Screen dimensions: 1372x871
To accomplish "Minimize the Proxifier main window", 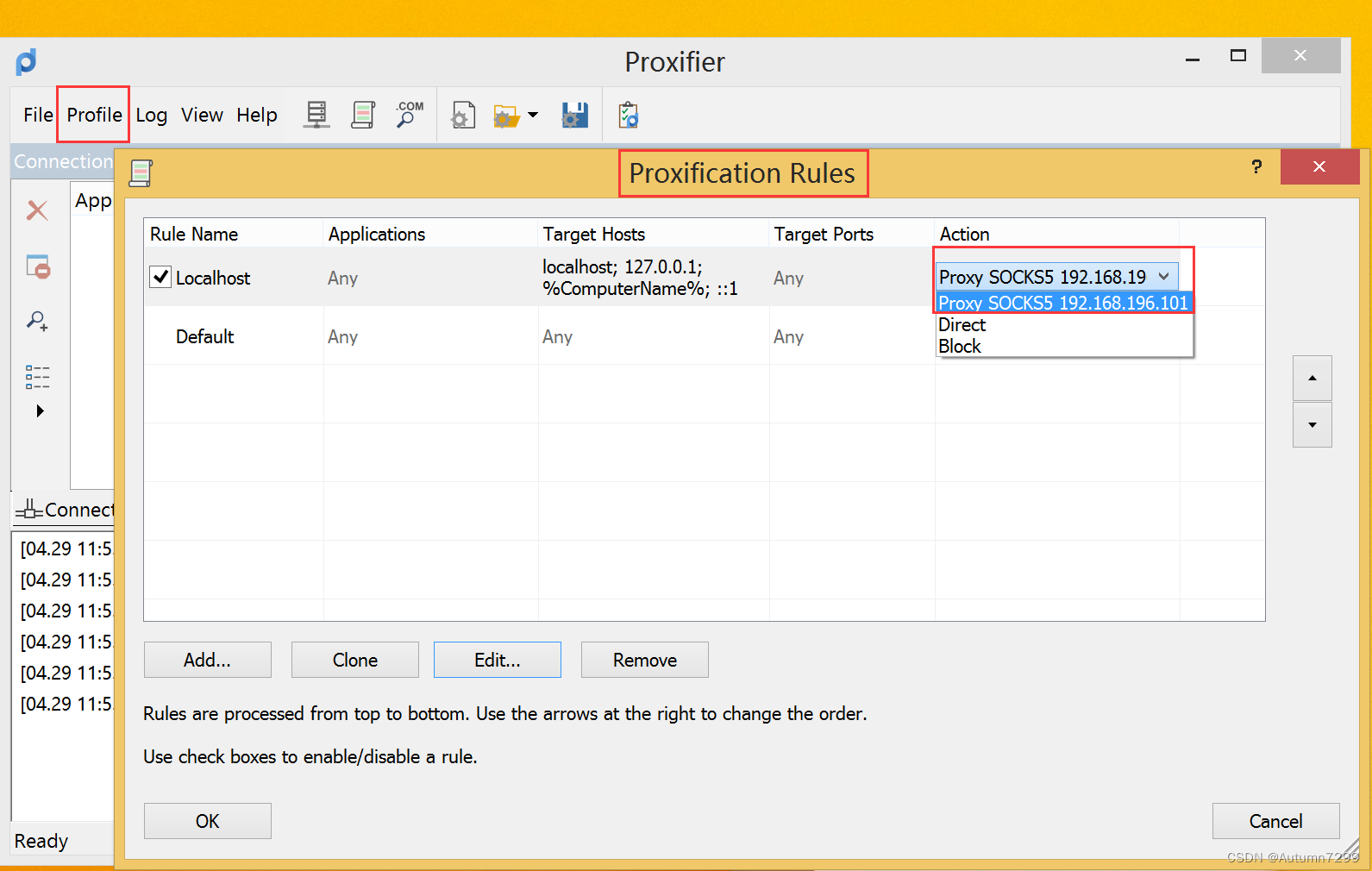I will click(1193, 59).
